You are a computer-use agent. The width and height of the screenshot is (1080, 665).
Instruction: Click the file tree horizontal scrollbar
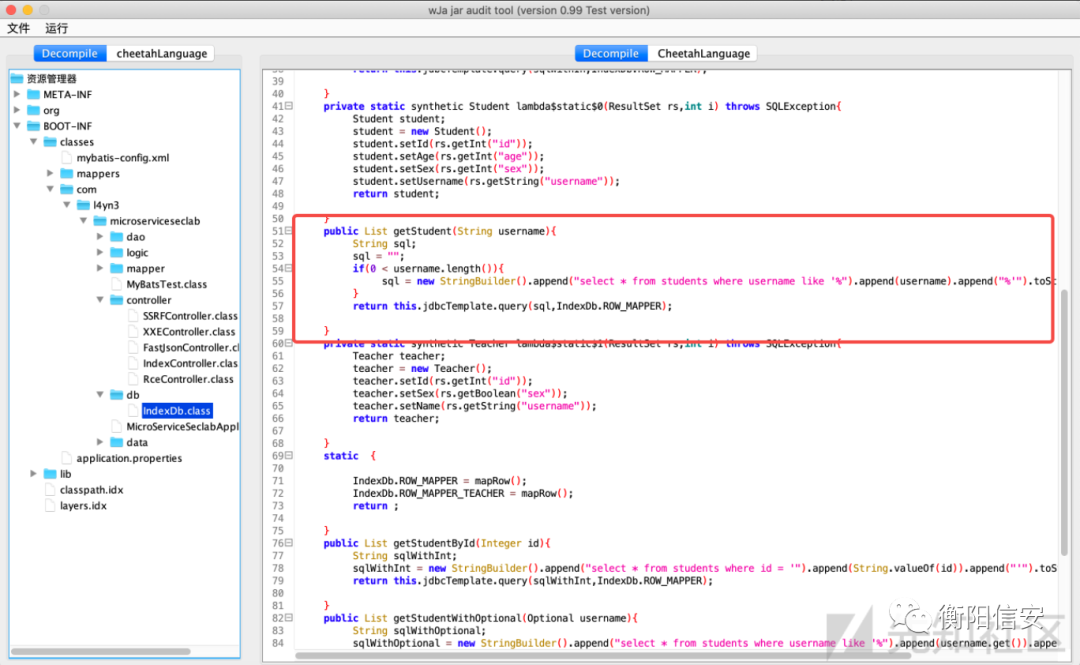tap(101, 651)
